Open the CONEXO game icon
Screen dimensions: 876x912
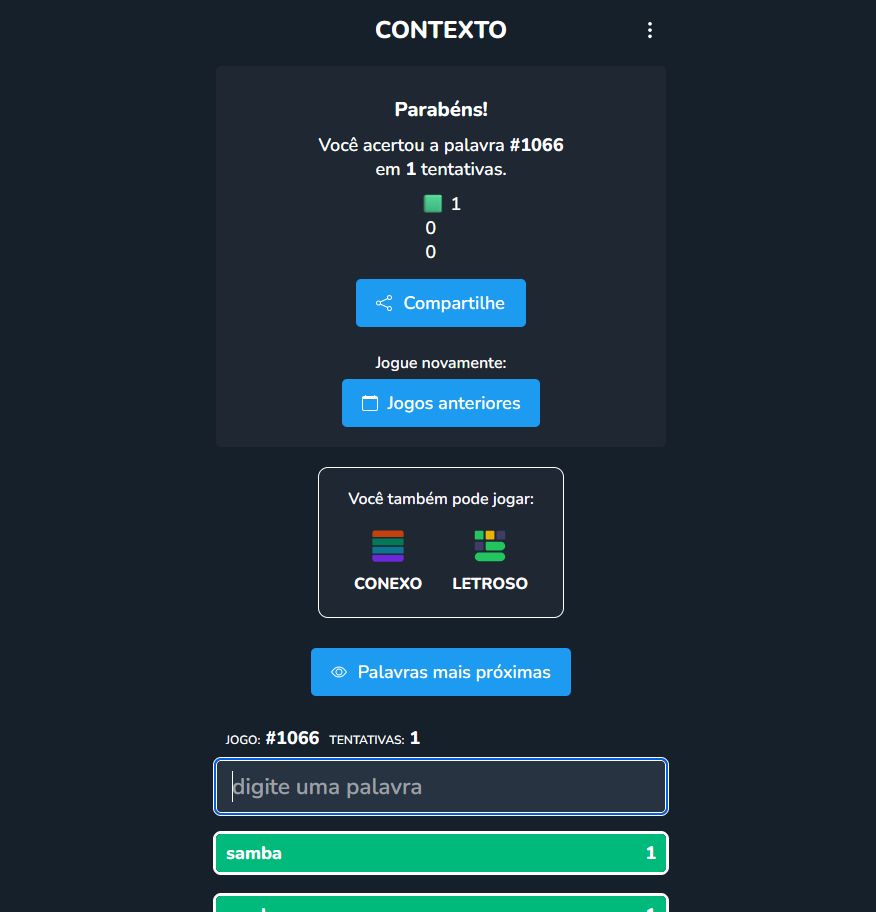point(388,546)
